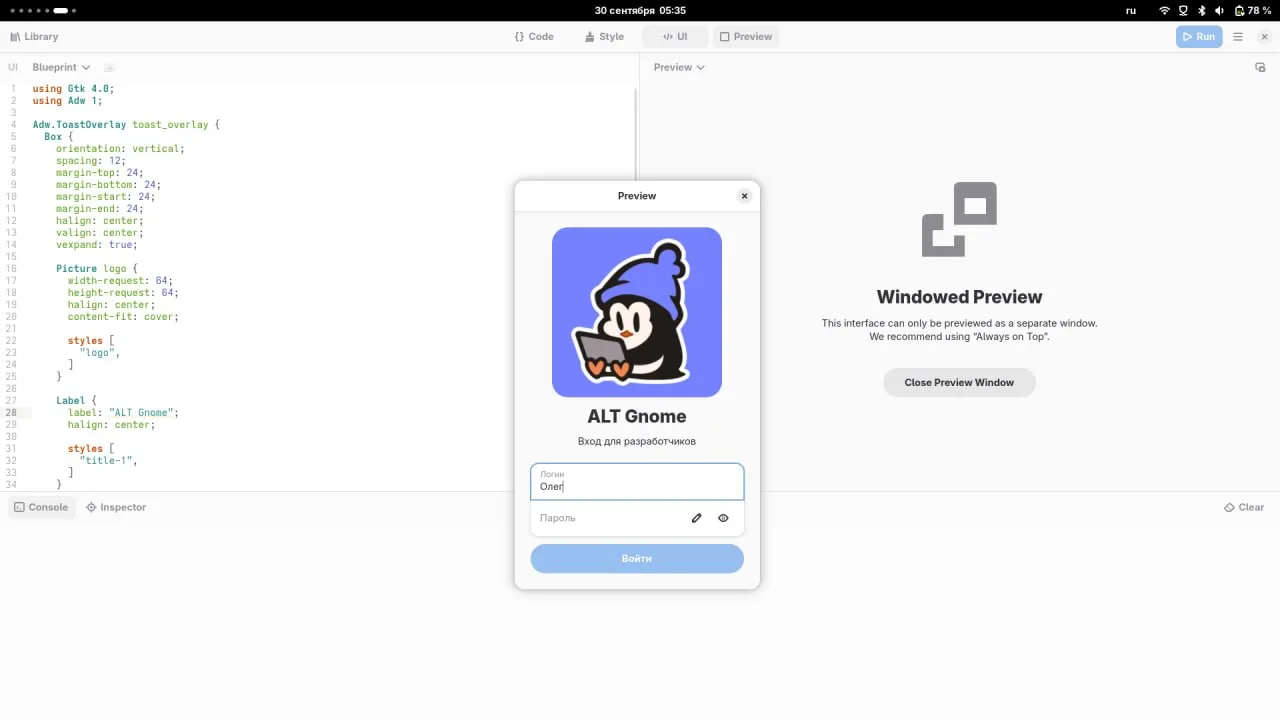Viewport: 1280px width, 720px height.
Task: Switch to the Inspector tab
Action: pyautogui.click(x=116, y=507)
